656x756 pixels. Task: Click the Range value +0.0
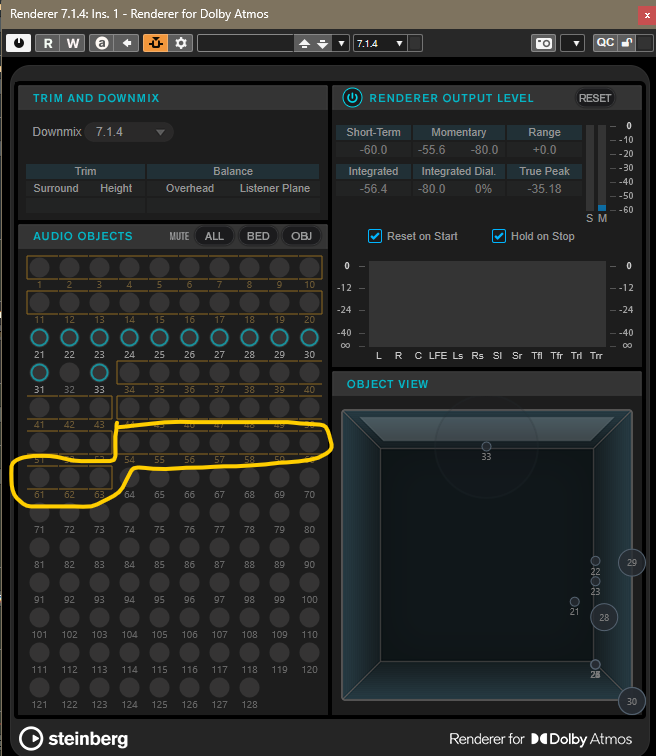tap(544, 149)
